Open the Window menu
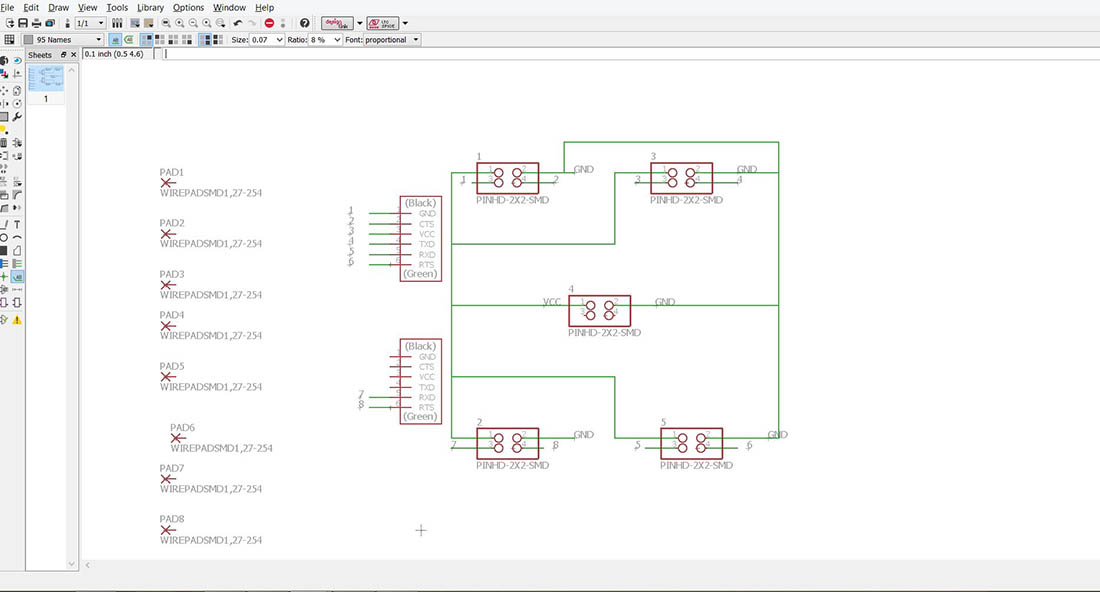Viewport: 1100px width, 592px height. pos(229,7)
